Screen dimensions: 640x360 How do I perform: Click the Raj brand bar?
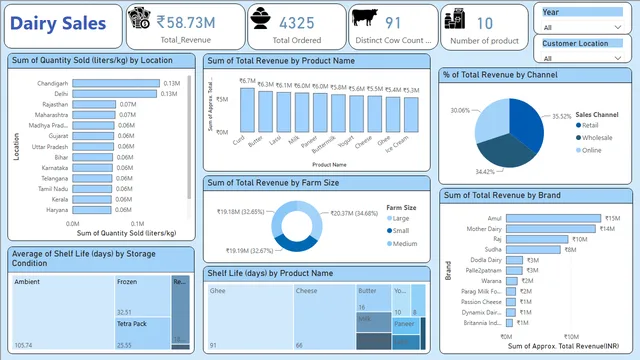tap(537, 239)
